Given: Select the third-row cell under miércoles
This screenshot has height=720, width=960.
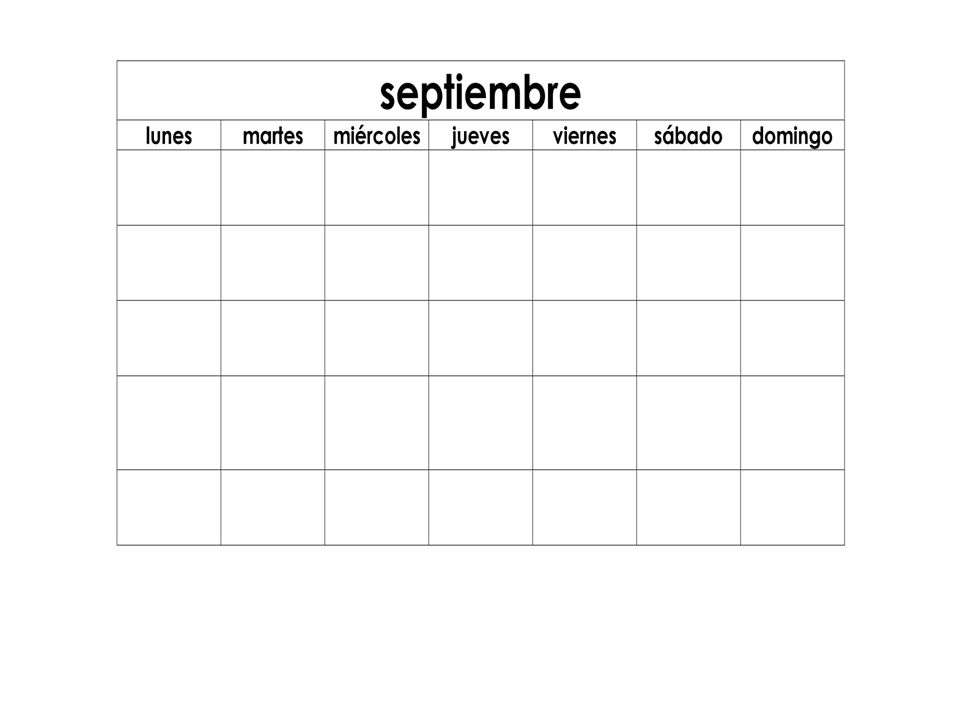Looking at the screenshot, I should pos(377,338).
